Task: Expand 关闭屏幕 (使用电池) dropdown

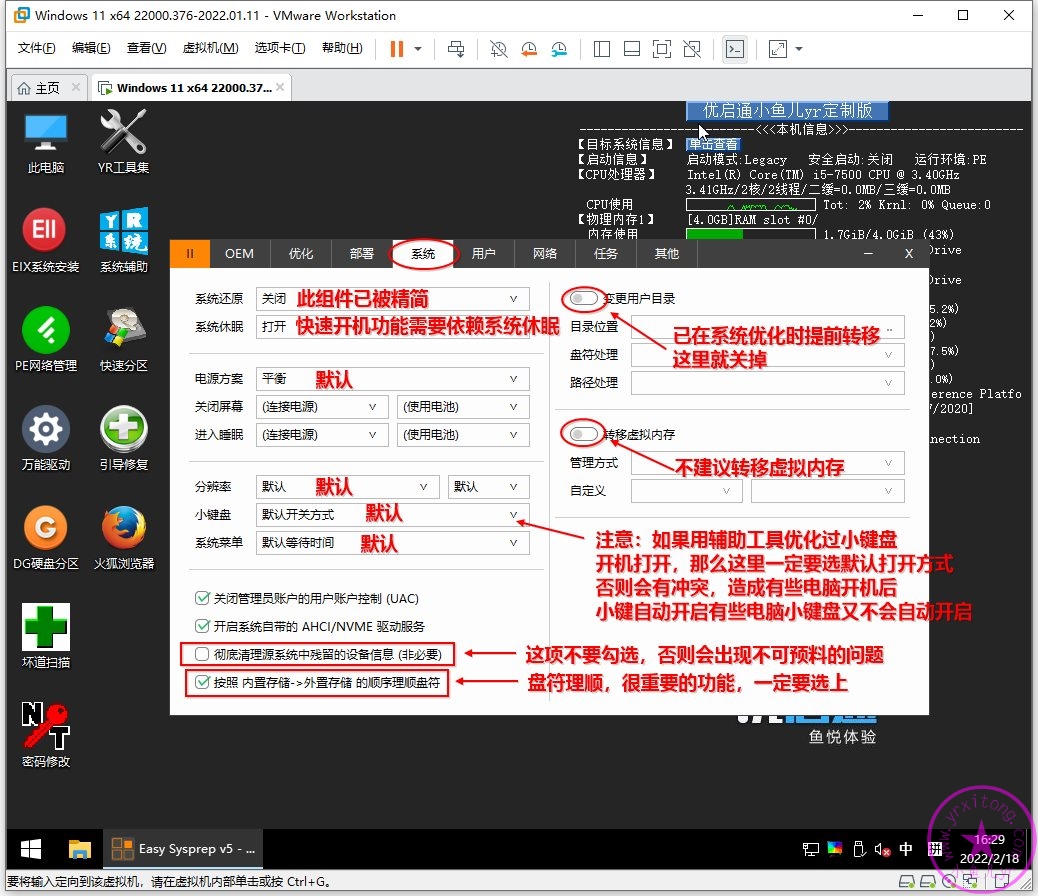Action: 463,407
